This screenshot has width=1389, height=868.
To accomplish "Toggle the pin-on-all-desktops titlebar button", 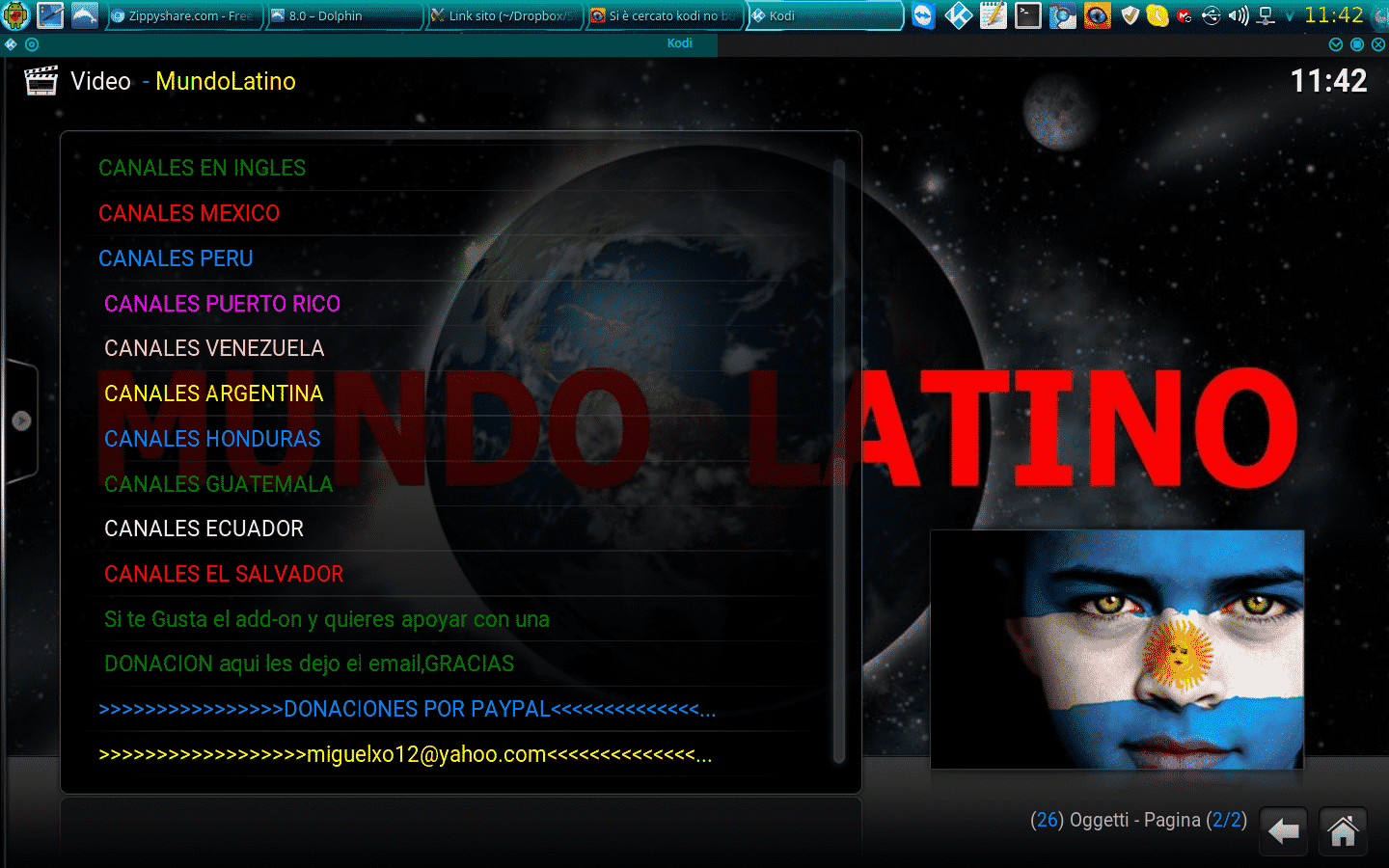I will click(32, 44).
